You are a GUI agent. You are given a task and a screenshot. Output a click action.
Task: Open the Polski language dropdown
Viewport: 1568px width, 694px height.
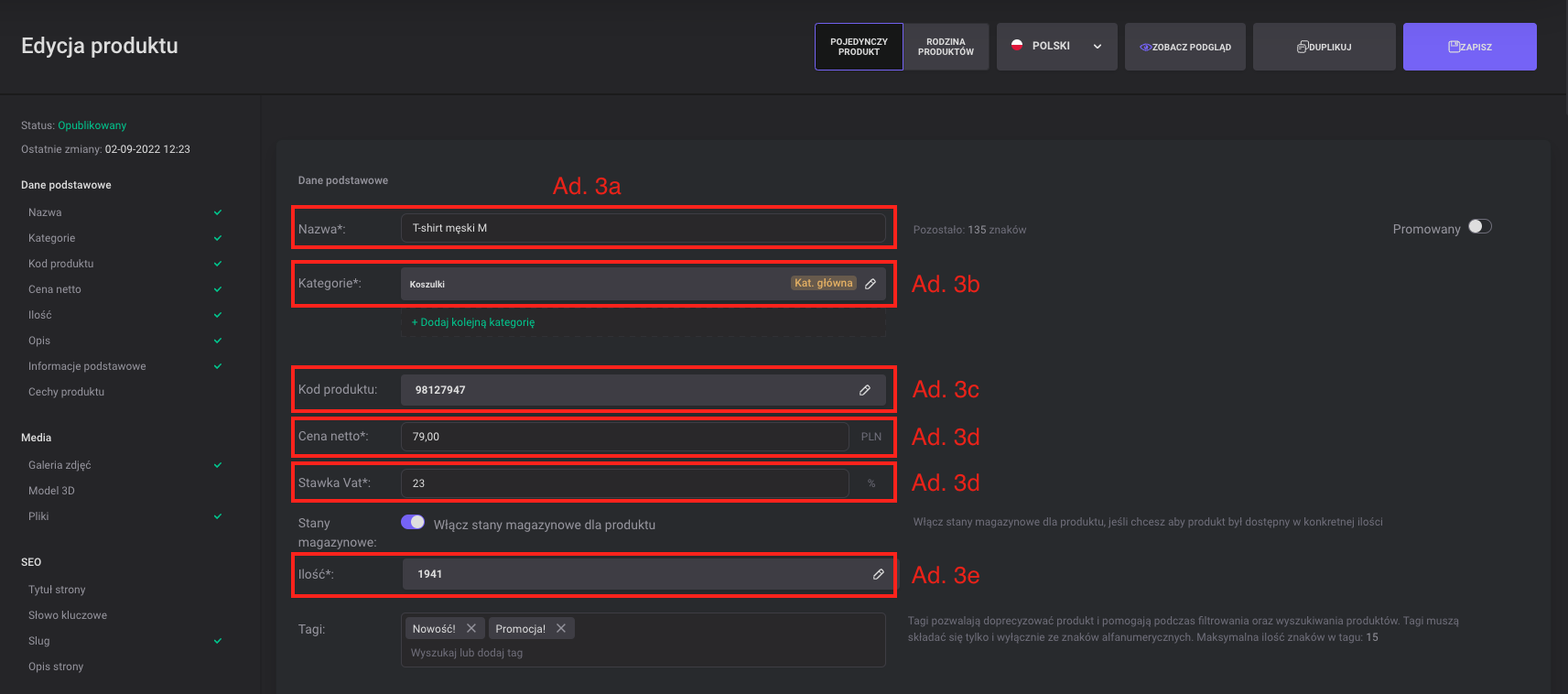tap(1056, 47)
